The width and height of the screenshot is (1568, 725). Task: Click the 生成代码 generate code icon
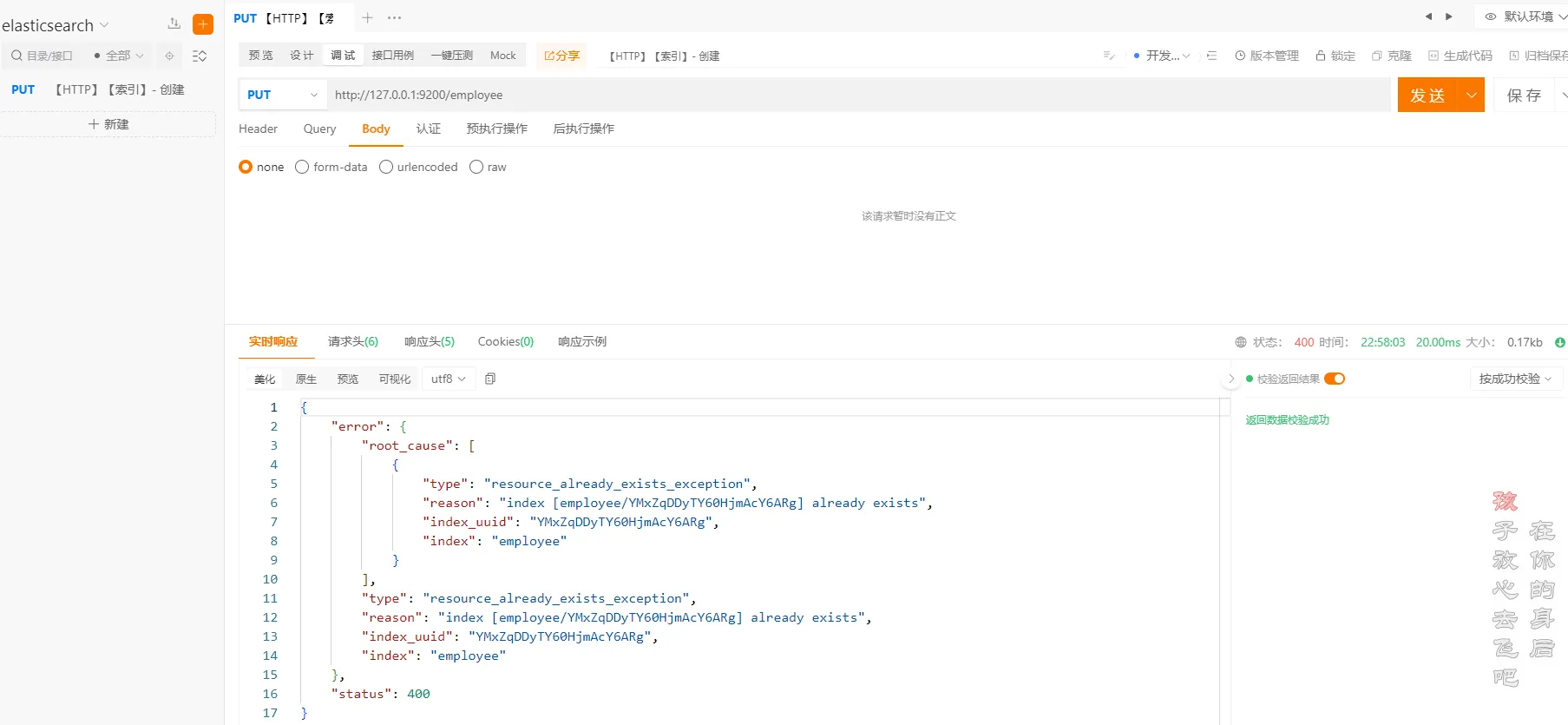1460,56
